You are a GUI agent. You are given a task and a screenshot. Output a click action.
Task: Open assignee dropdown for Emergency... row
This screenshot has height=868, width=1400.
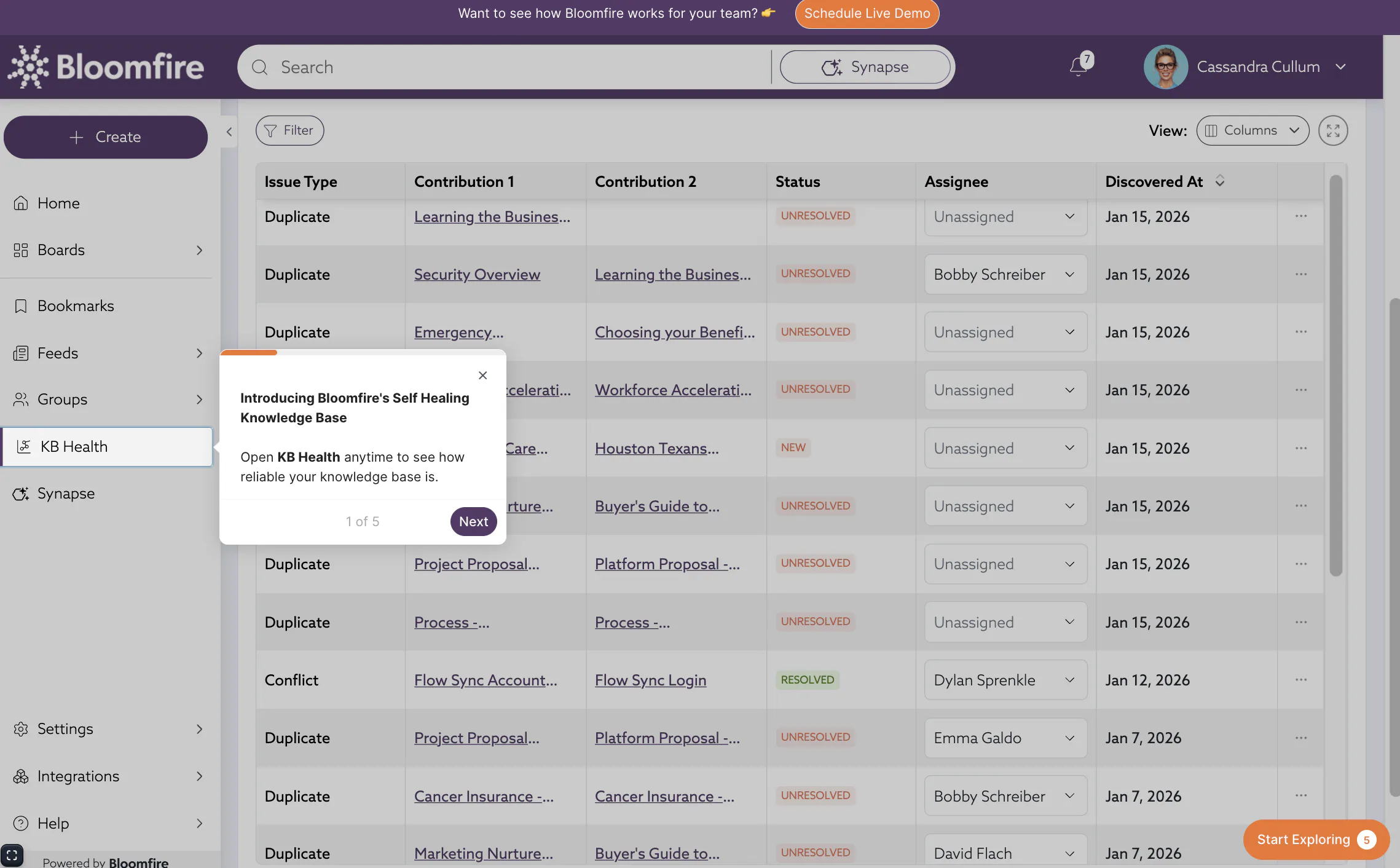point(1005,332)
